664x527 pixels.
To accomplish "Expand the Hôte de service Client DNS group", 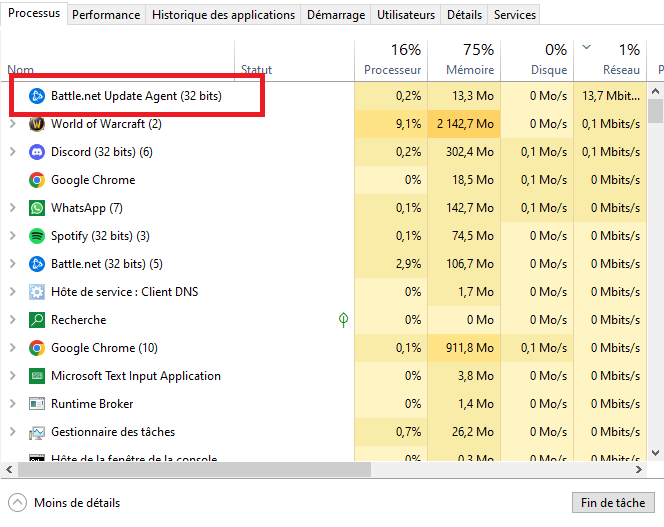I will [12, 292].
